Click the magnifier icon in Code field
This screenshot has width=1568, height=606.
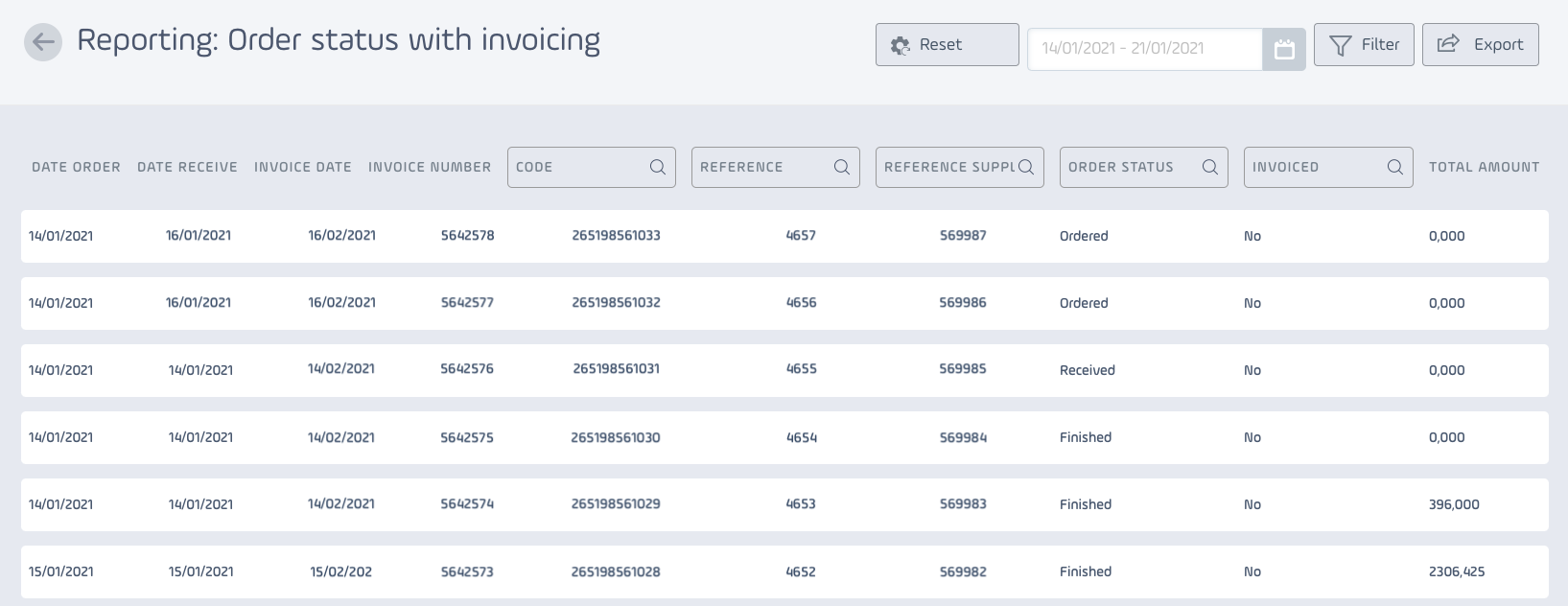pos(658,167)
